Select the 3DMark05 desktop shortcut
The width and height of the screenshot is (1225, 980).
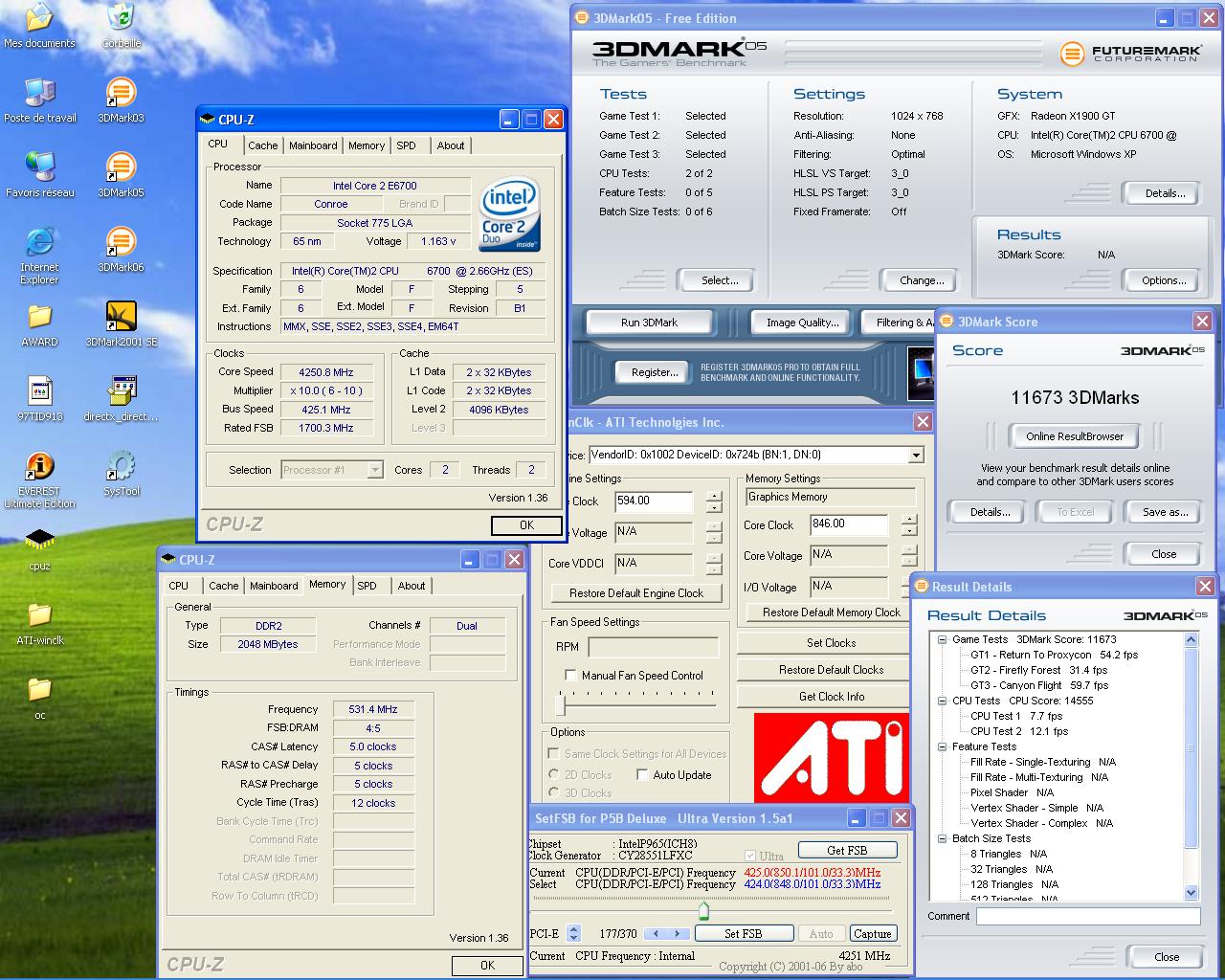(121, 175)
